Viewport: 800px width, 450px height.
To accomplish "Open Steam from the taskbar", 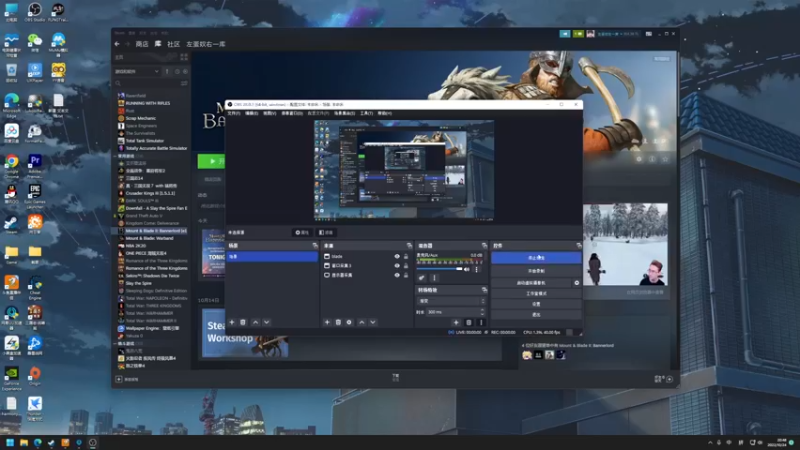I will [51, 442].
